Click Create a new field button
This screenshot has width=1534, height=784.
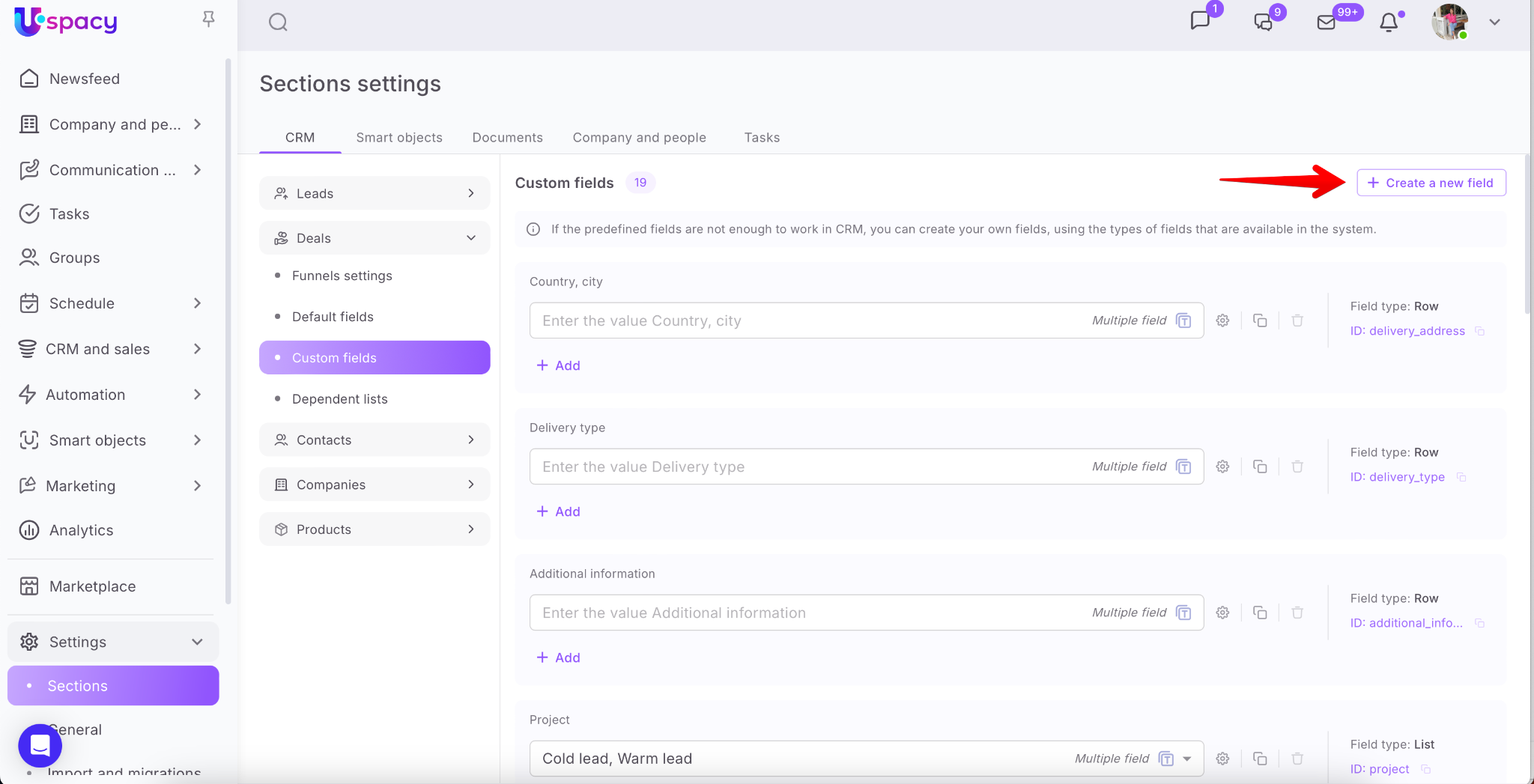[x=1431, y=183]
